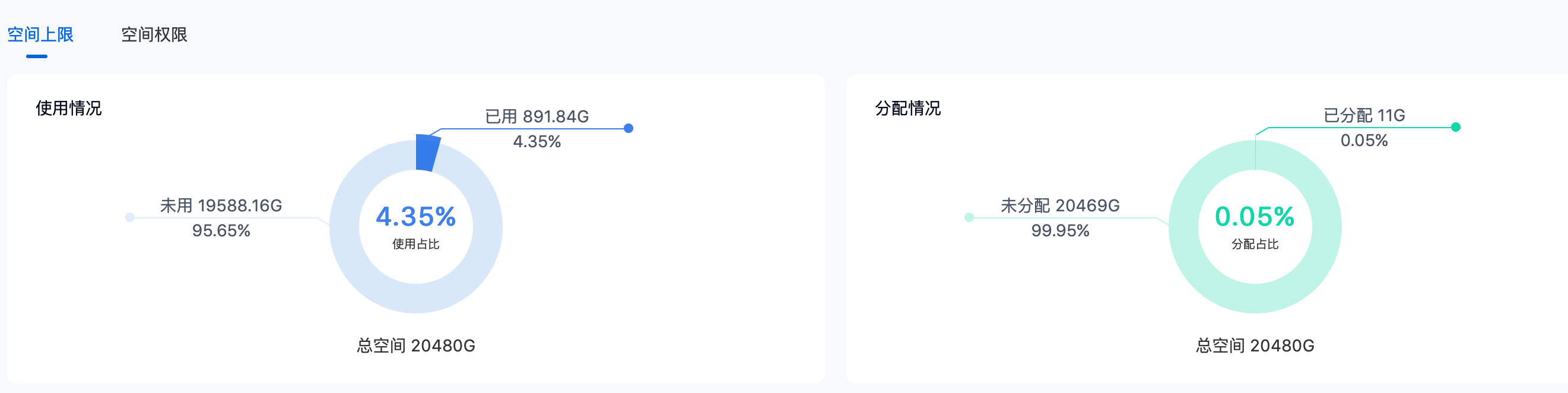1568x393 pixels.
Task: Select the 已用 891.84G label
Action: click(537, 116)
